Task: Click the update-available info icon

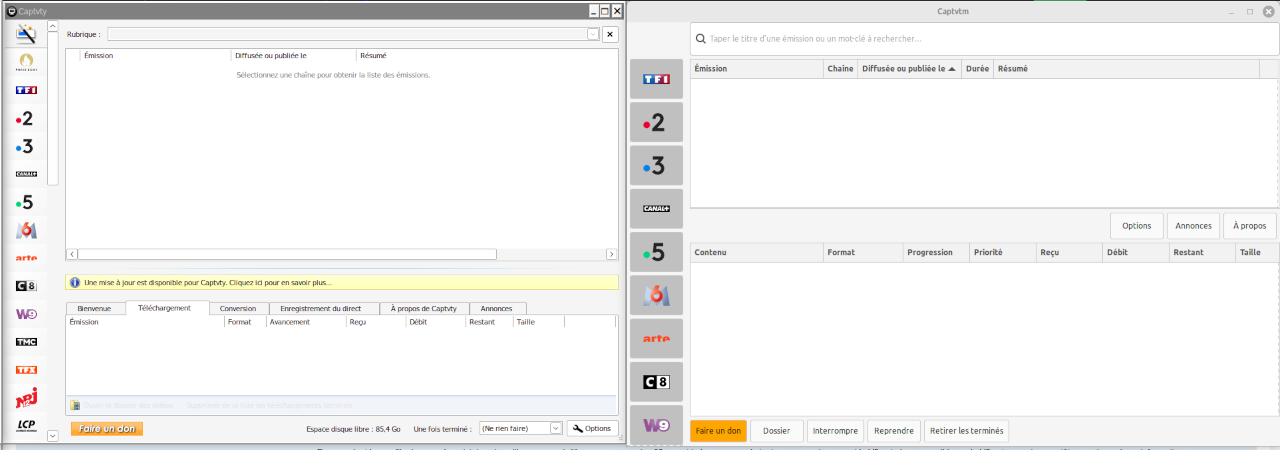Action: pyautogui.click(x=74, y=283)
